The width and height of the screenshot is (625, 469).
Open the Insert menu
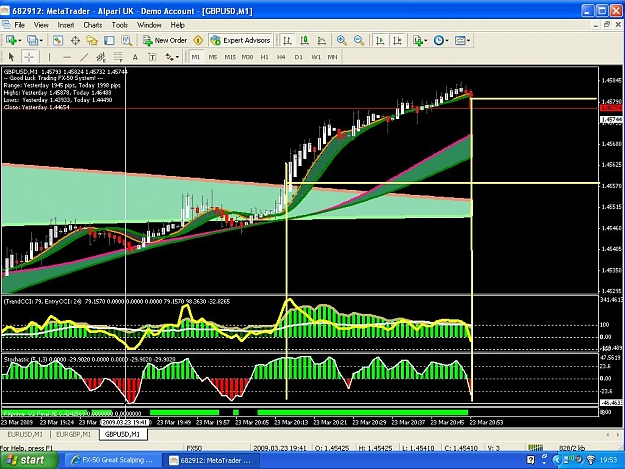(66, 25)
